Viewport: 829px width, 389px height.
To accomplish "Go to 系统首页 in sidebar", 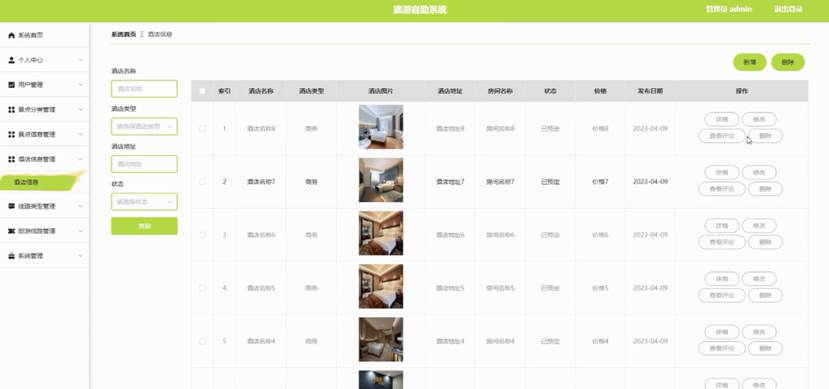I will 44,35.
